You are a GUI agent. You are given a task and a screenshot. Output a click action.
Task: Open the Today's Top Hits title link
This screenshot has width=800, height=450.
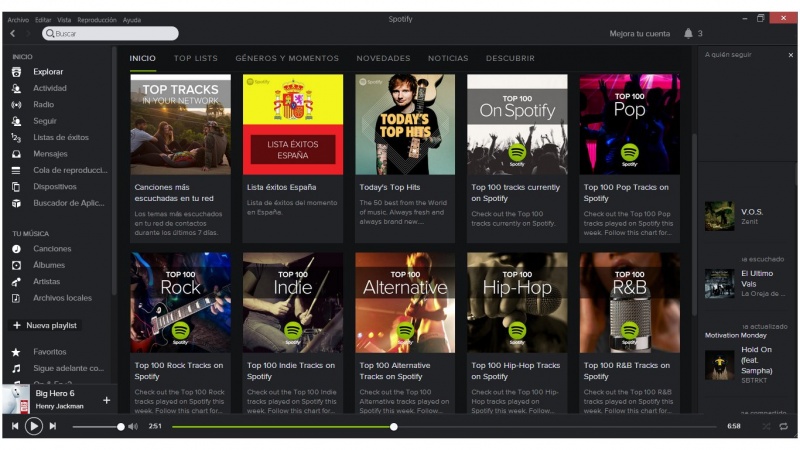tap(390, 187)
